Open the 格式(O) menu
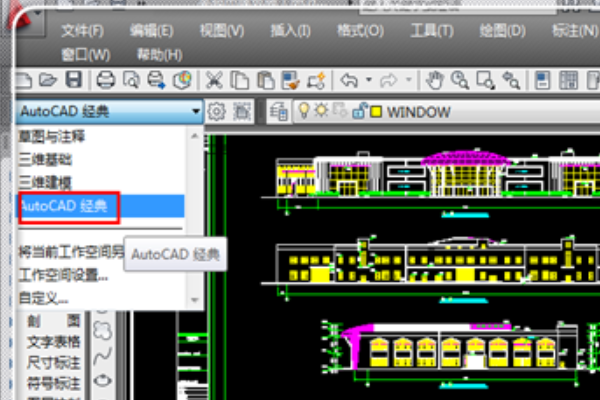 tap(360, 31)
